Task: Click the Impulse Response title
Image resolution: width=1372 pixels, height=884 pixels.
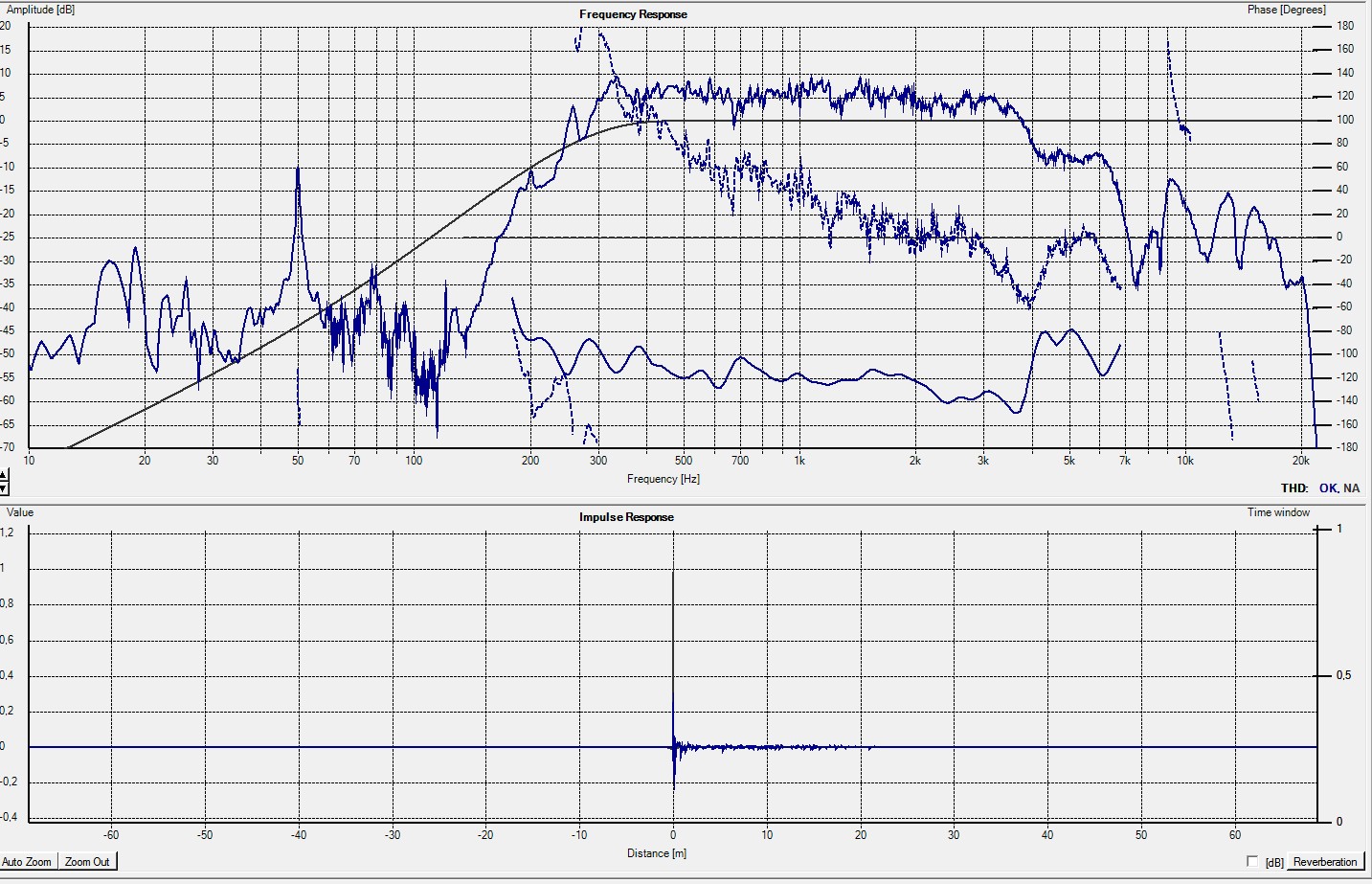Action: tap(626, 517)
